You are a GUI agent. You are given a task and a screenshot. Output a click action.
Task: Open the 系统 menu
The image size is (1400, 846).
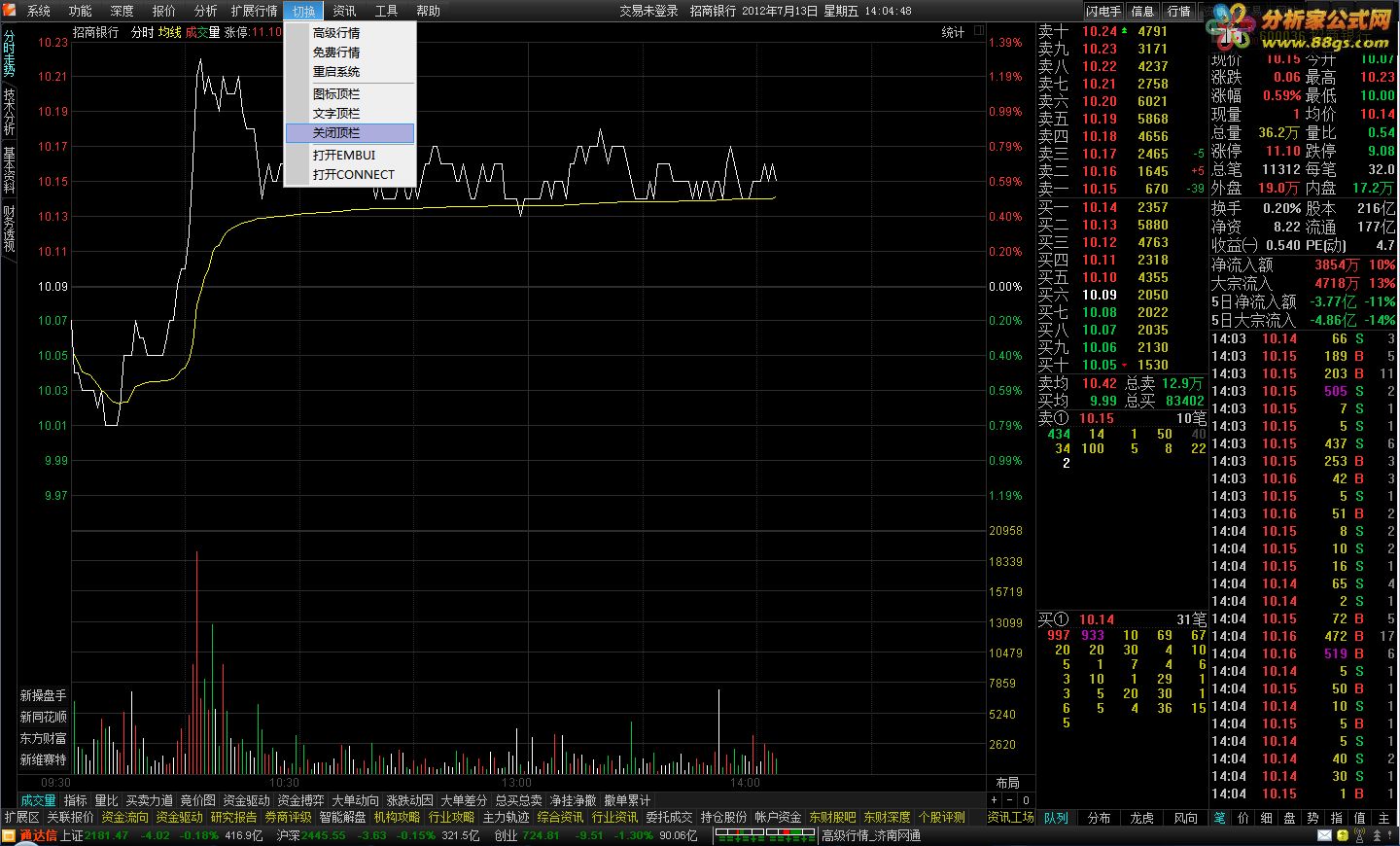click(39, 11)
